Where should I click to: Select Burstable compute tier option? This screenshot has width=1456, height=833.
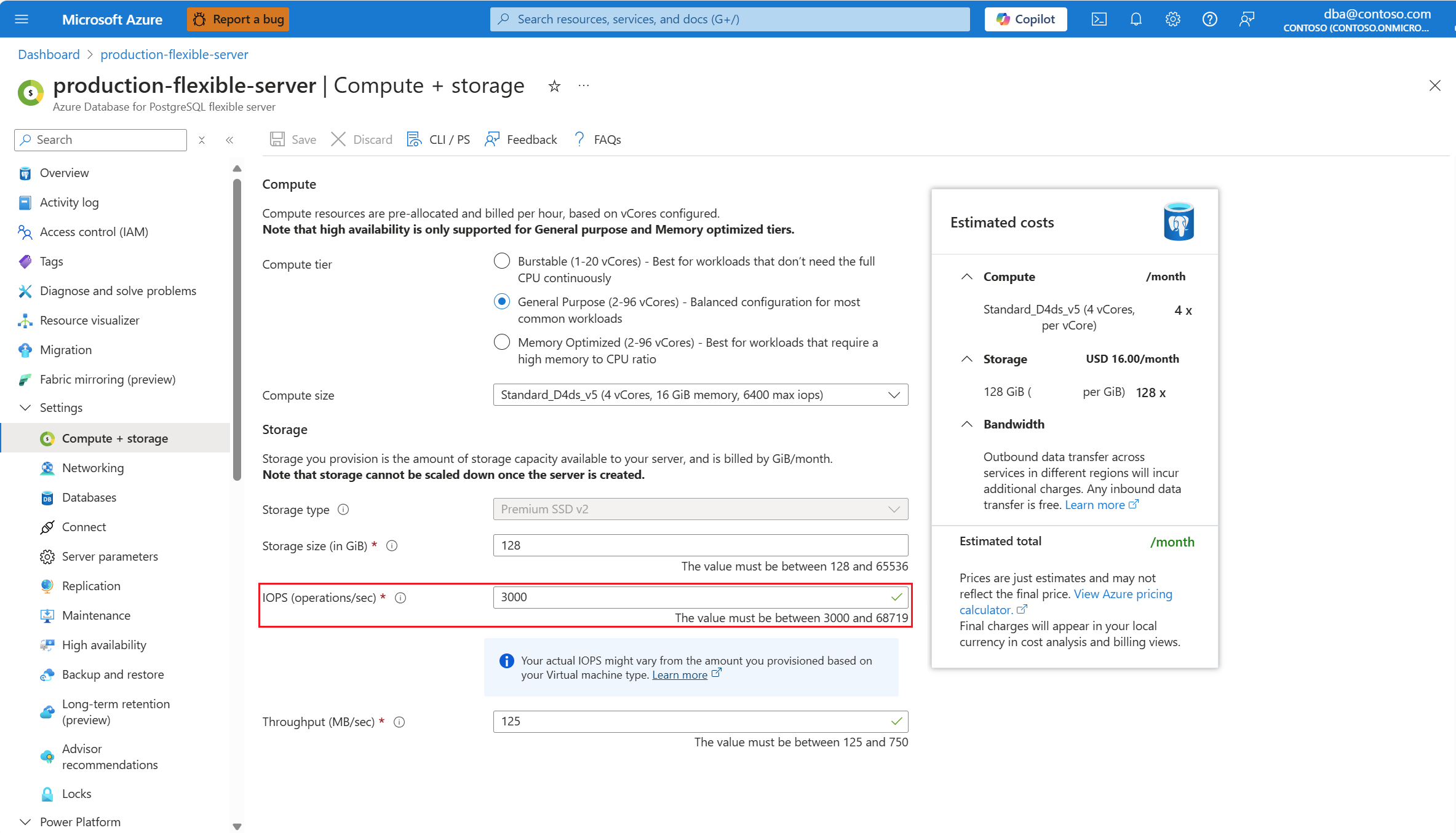tap(502, 261)
